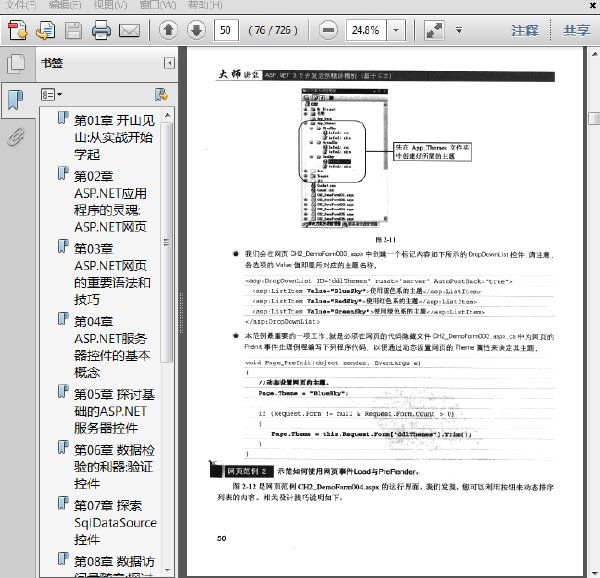The image size is (600, 578).
Task: Select bookmark 第06章 数据检验的利器
Action: (114, 467)
